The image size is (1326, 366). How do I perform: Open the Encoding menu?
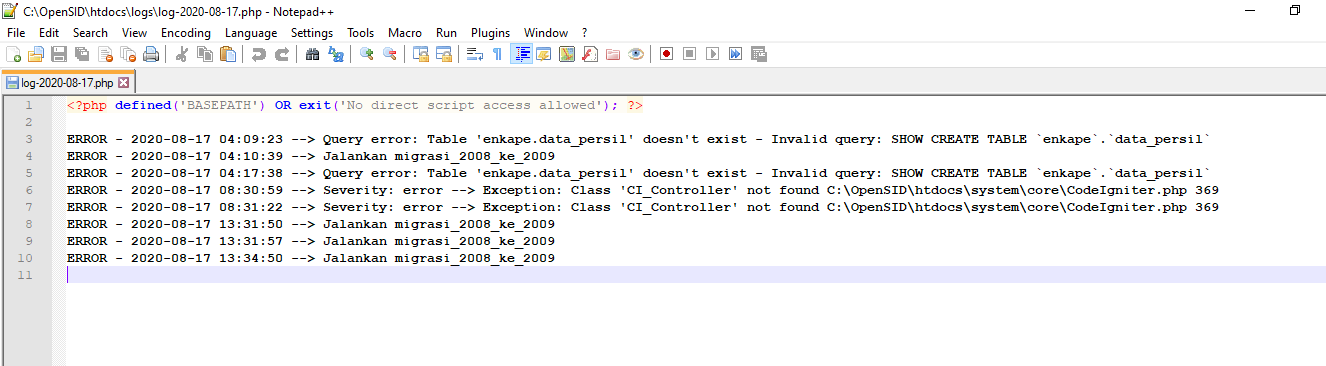click(186, 33)
